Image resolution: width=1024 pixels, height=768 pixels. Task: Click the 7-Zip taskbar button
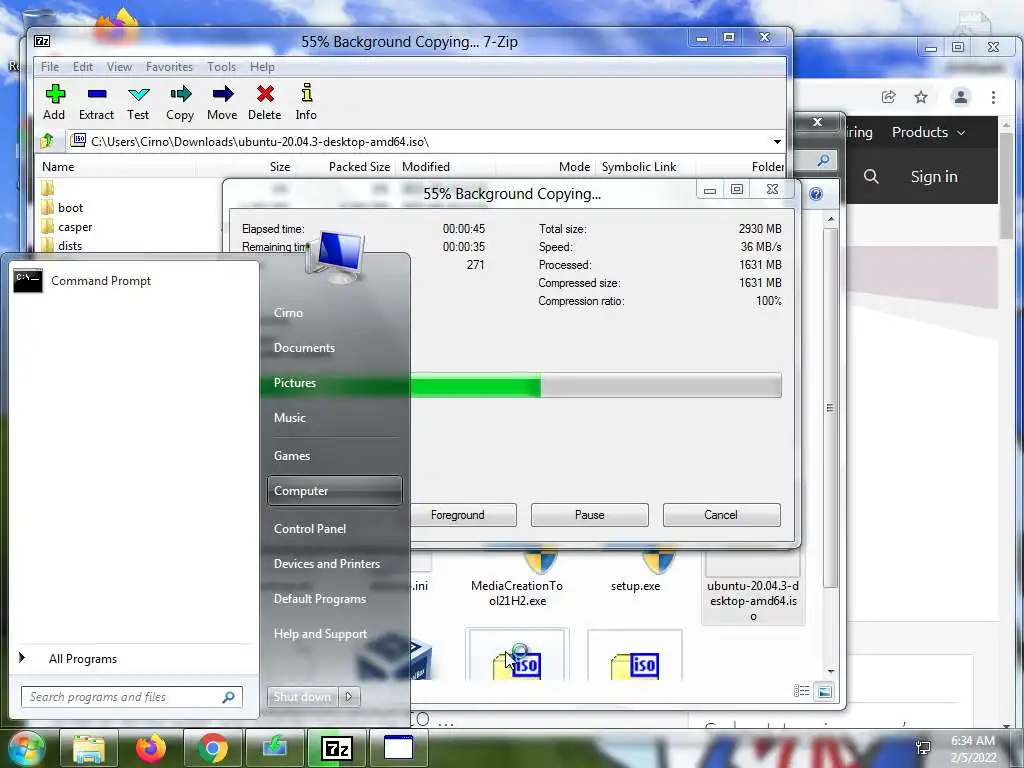pyautogui.click(x=337, y=748)
